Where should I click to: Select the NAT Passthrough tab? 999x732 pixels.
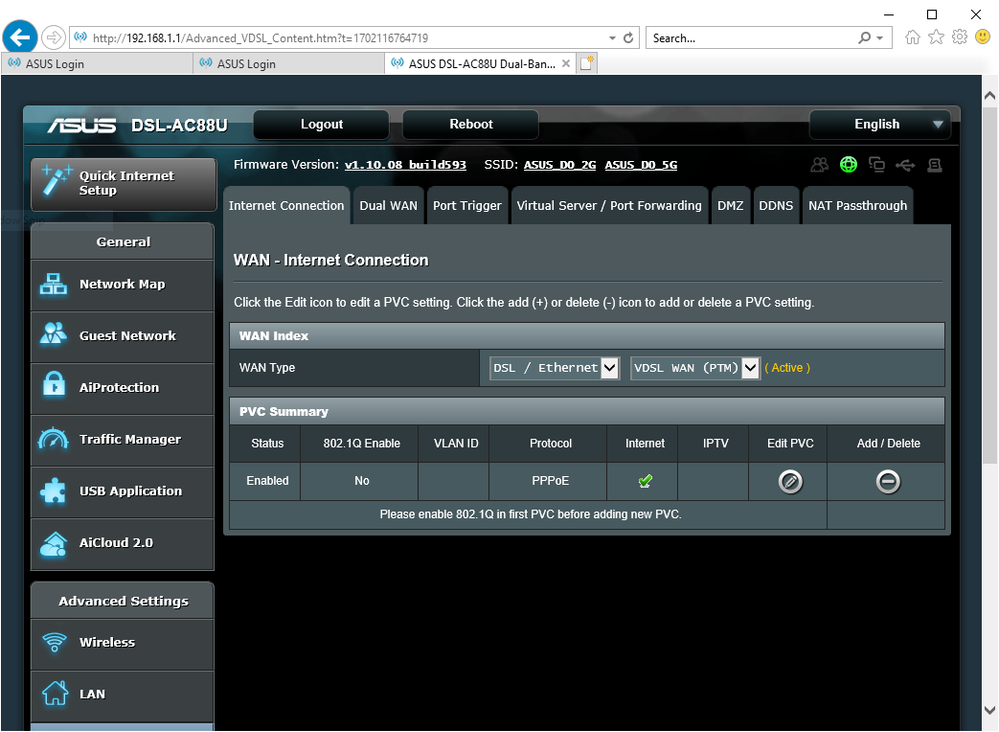(857, 206)
